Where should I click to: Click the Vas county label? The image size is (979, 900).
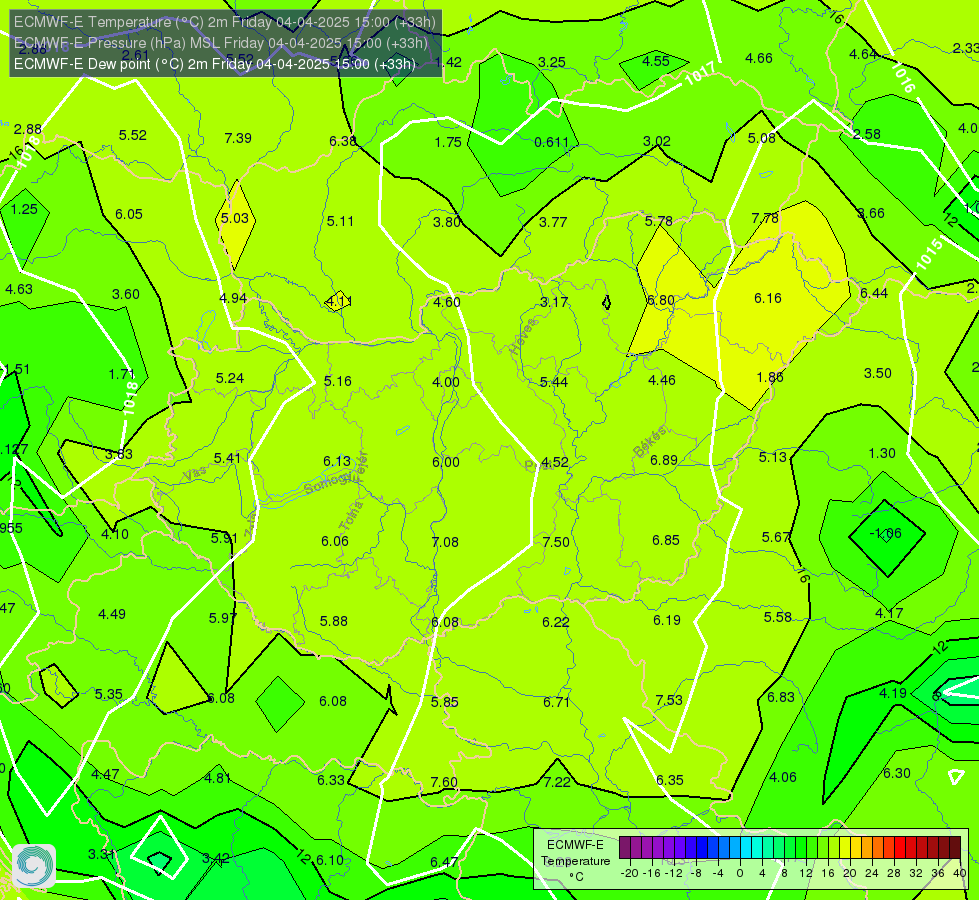(x=195, y=474)
